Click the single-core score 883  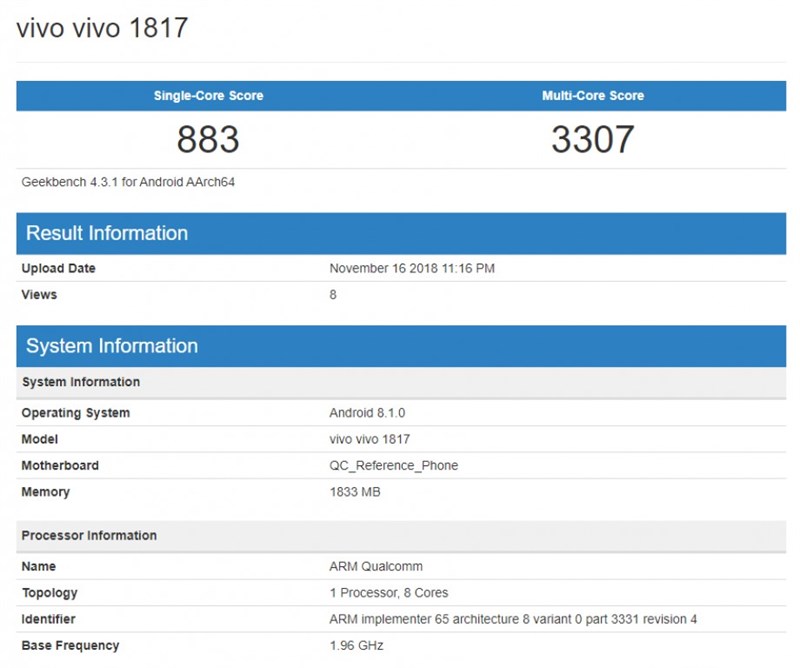pos(207,139)
